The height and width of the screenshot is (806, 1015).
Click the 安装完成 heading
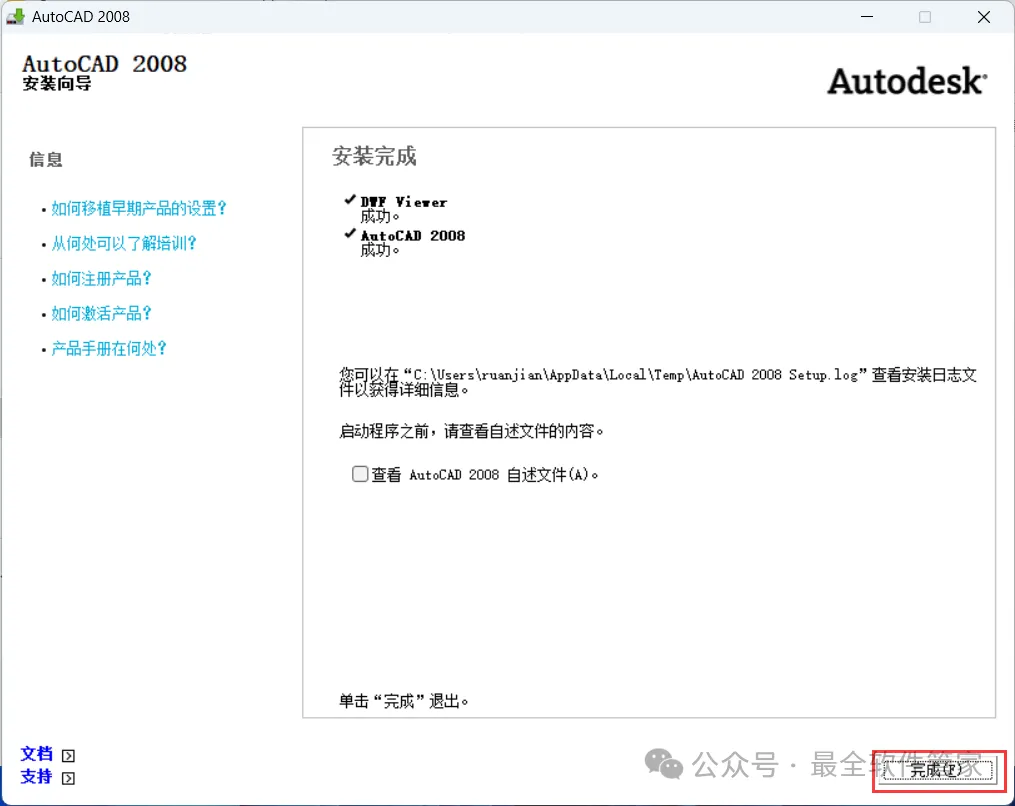point(374,157)
